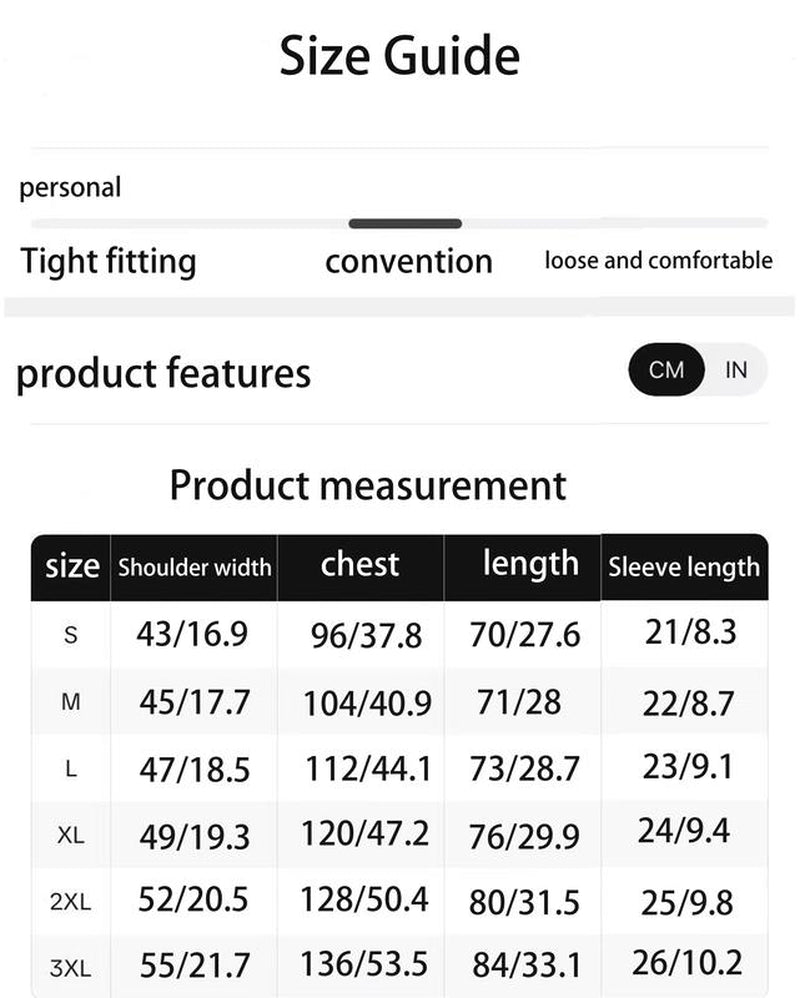Select the S size row label
The width and height of the screenshot is (800, 998).
[71, 635]
